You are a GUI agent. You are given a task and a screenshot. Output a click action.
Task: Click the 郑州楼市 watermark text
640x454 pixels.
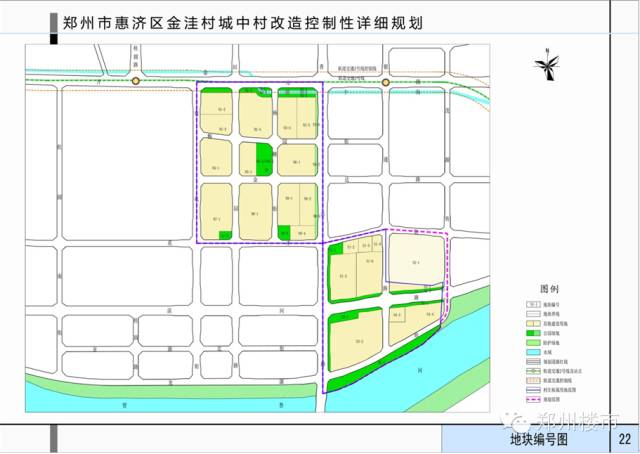pos(574,418)
